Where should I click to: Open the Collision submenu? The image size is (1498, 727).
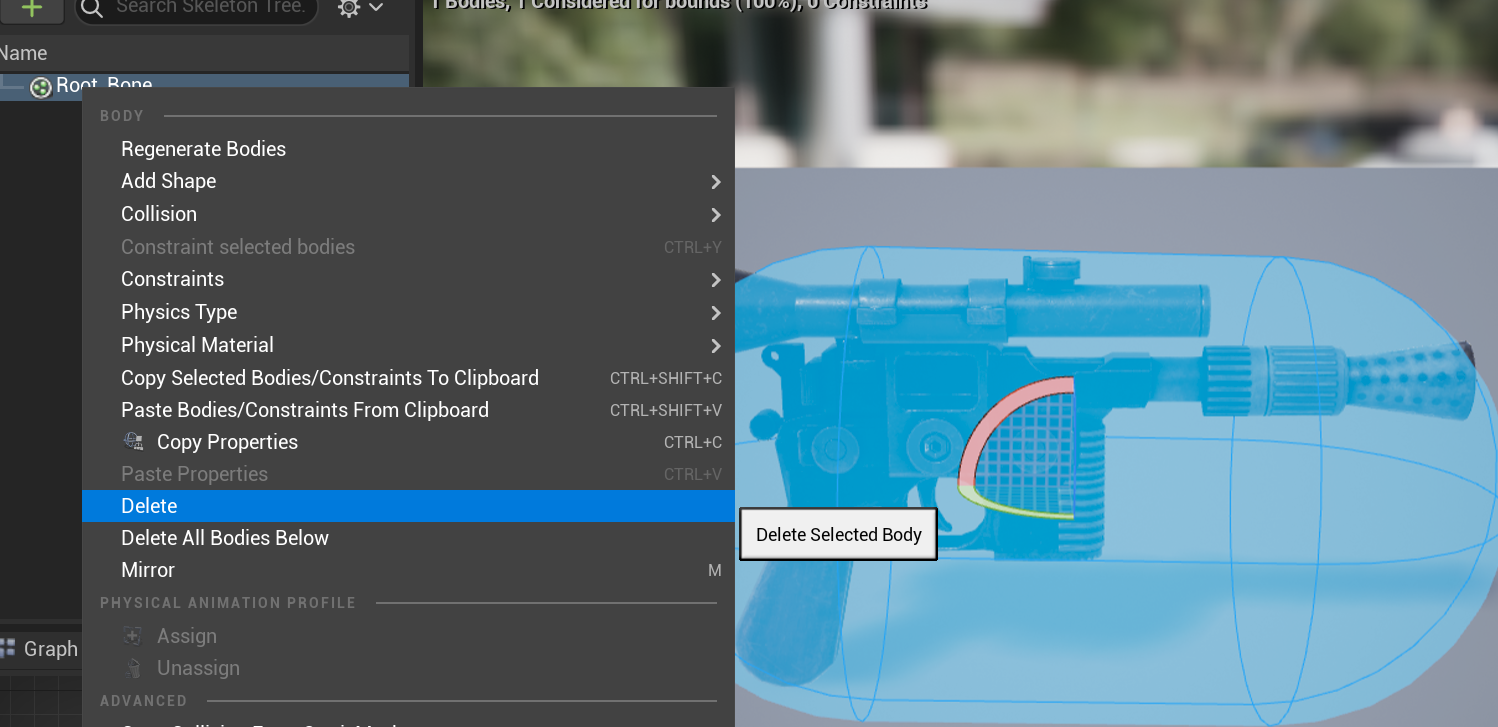[x=408, y=214]
